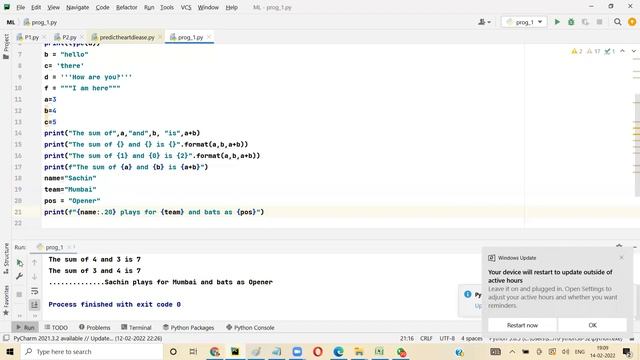Toggle soft-wrap in Run console
640x360 pixels.
tap(35, 291)
